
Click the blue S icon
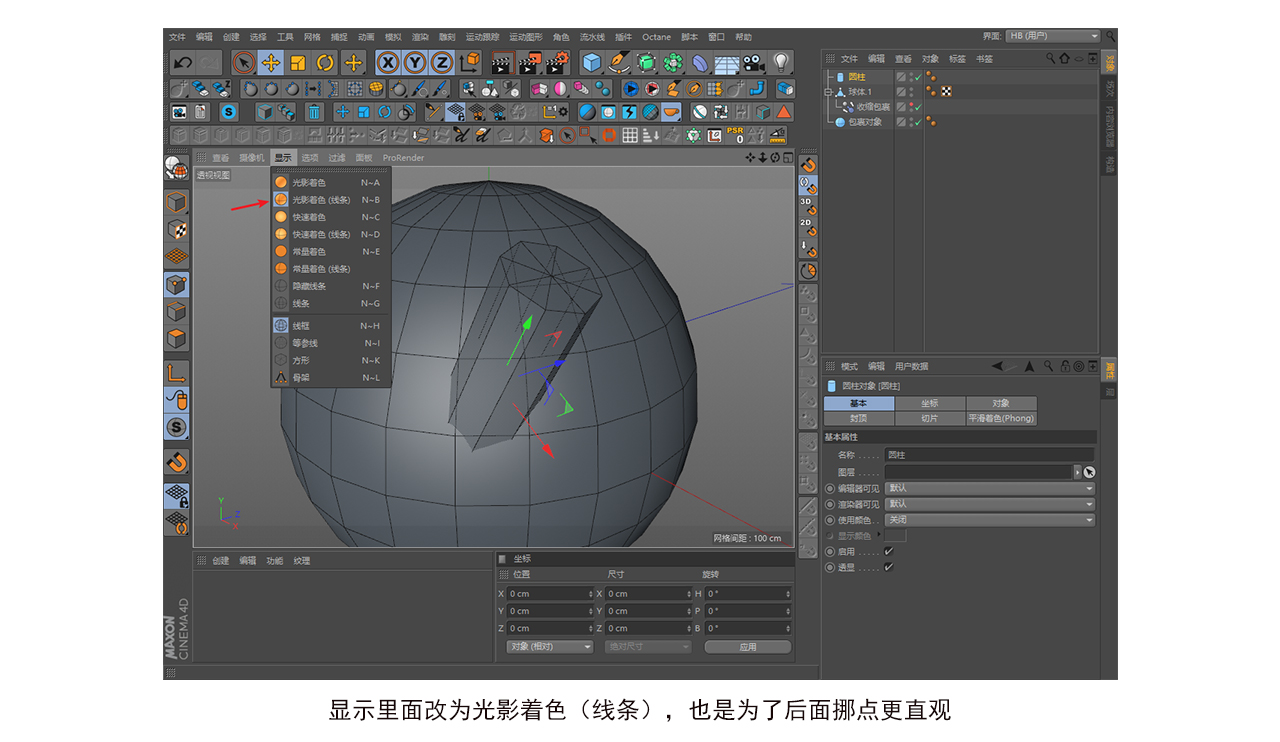click(x=229, y=112)
